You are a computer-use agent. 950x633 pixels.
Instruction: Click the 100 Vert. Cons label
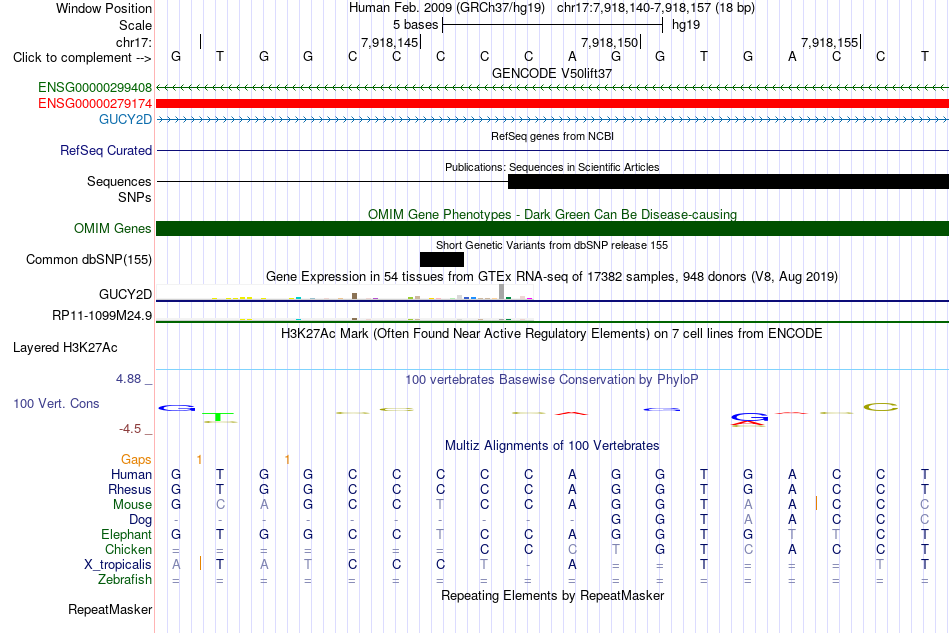tap(56, 403)
